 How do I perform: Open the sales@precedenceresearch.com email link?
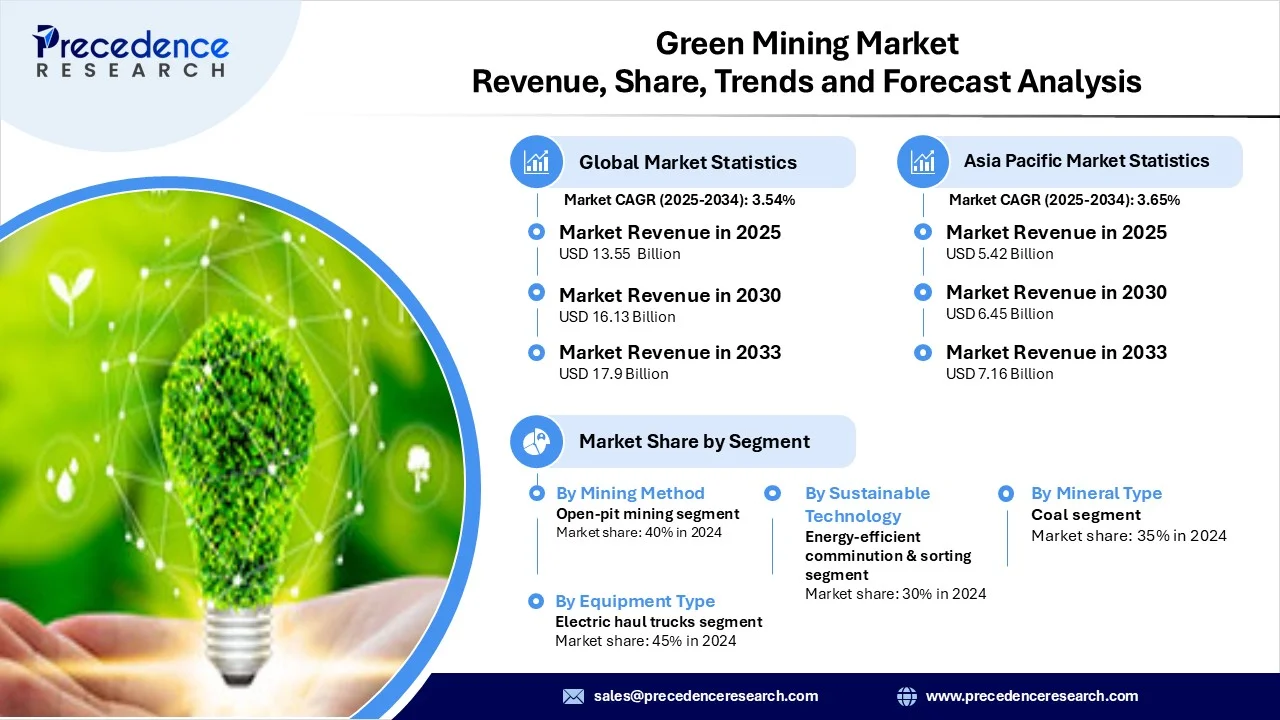pos(705,696)
